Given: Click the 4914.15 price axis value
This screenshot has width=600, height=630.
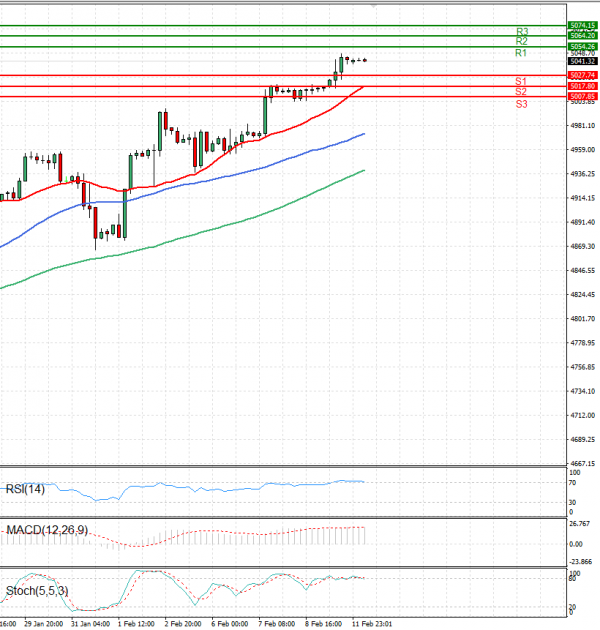Looking at the screenshot, I should 583,198.
